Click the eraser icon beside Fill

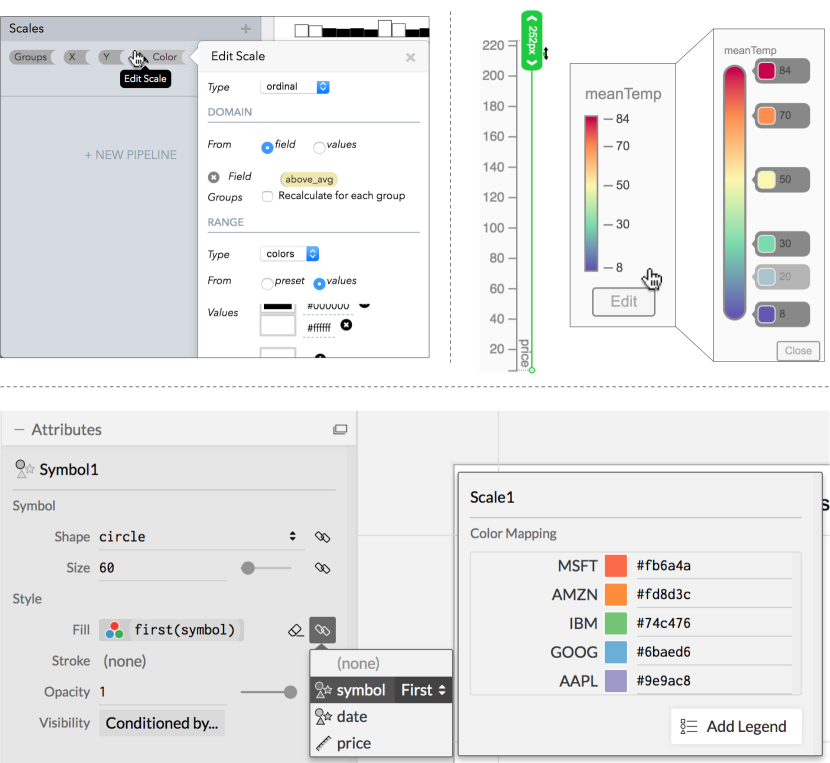coord(294,630)
